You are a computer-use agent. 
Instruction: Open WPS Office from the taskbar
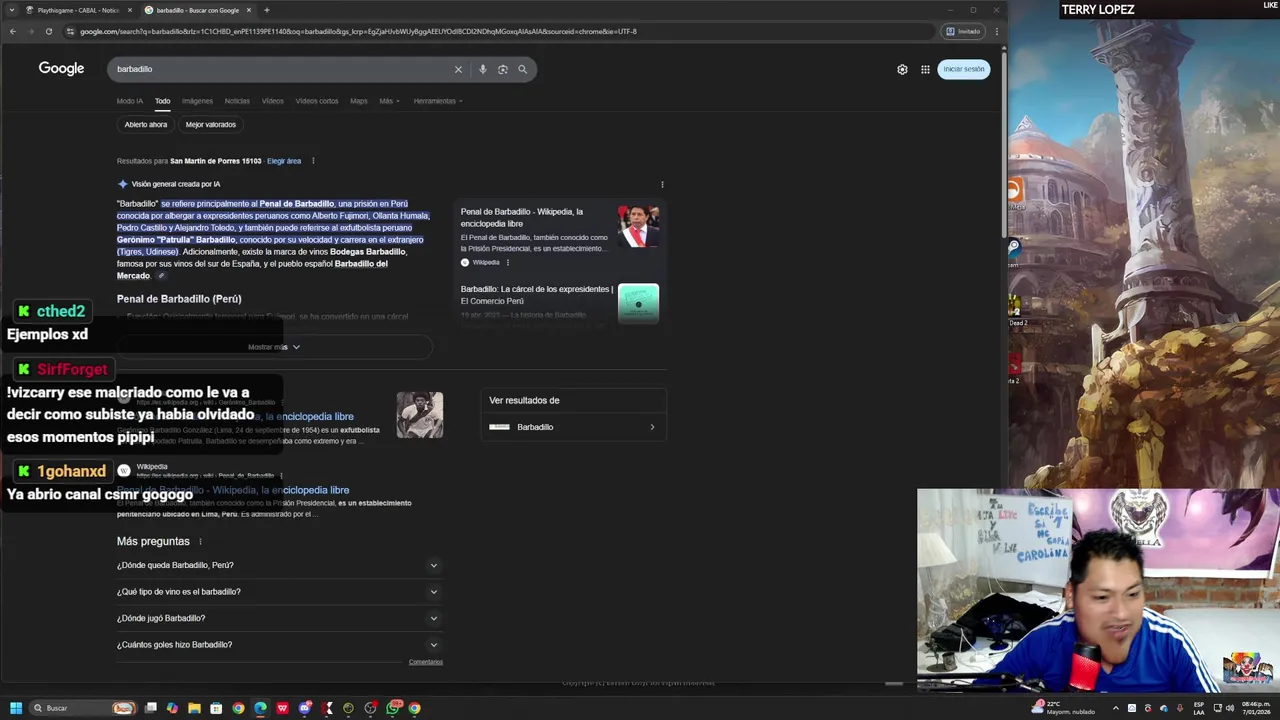(x=282, y=708)
